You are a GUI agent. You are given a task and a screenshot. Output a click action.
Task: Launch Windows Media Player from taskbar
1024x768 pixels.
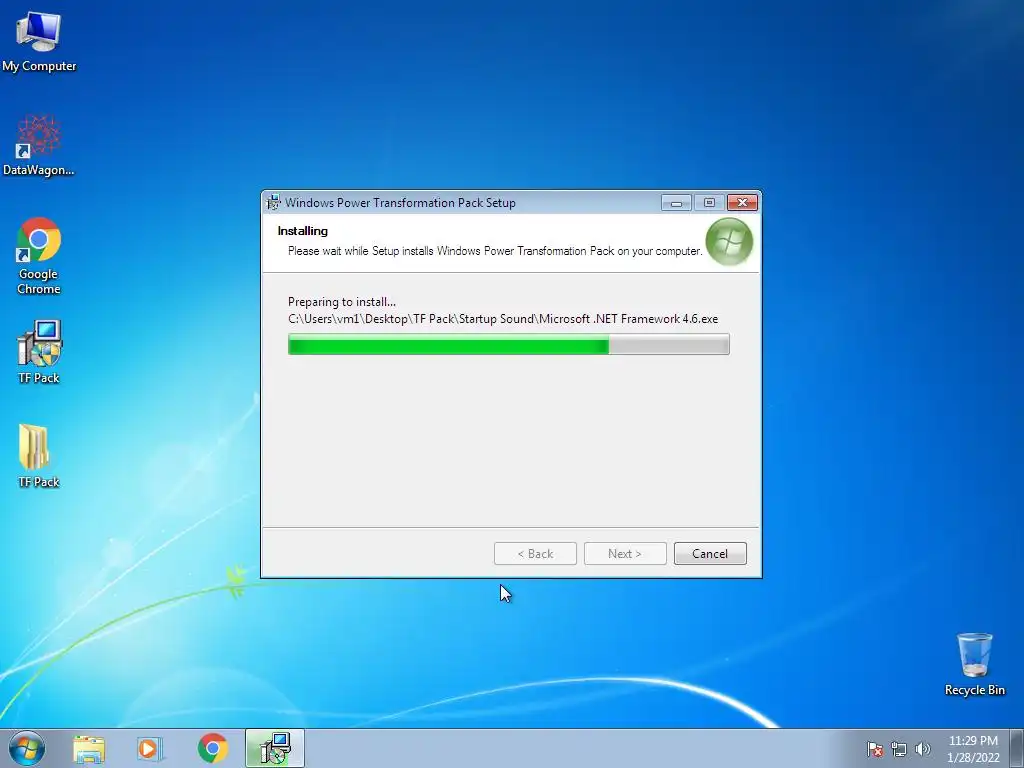tap(150, 748)
